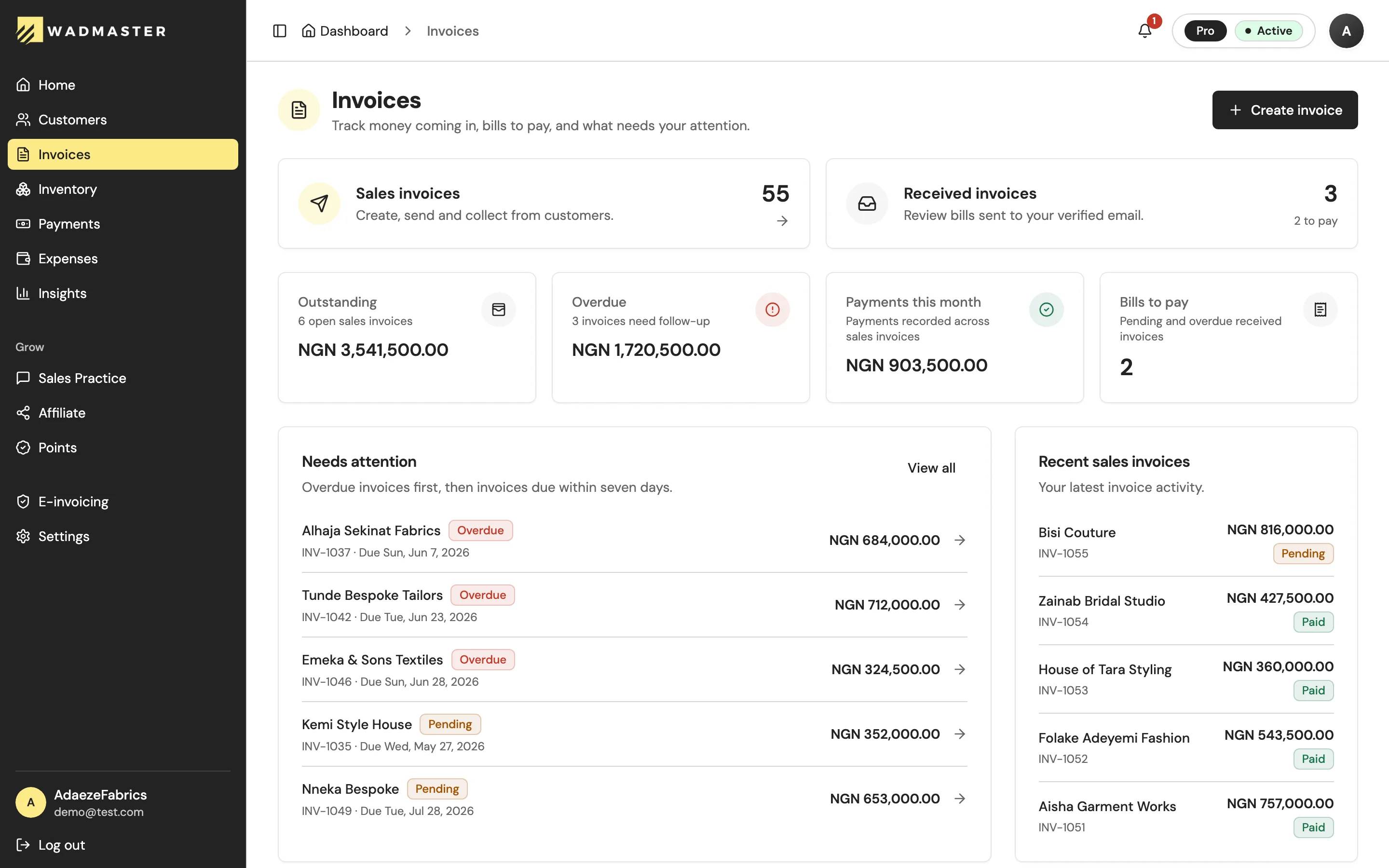Open Alhaja Sekinat Fabrics invoice arrow
This screenshot has width=1389, height=868.
pos(960,540)
